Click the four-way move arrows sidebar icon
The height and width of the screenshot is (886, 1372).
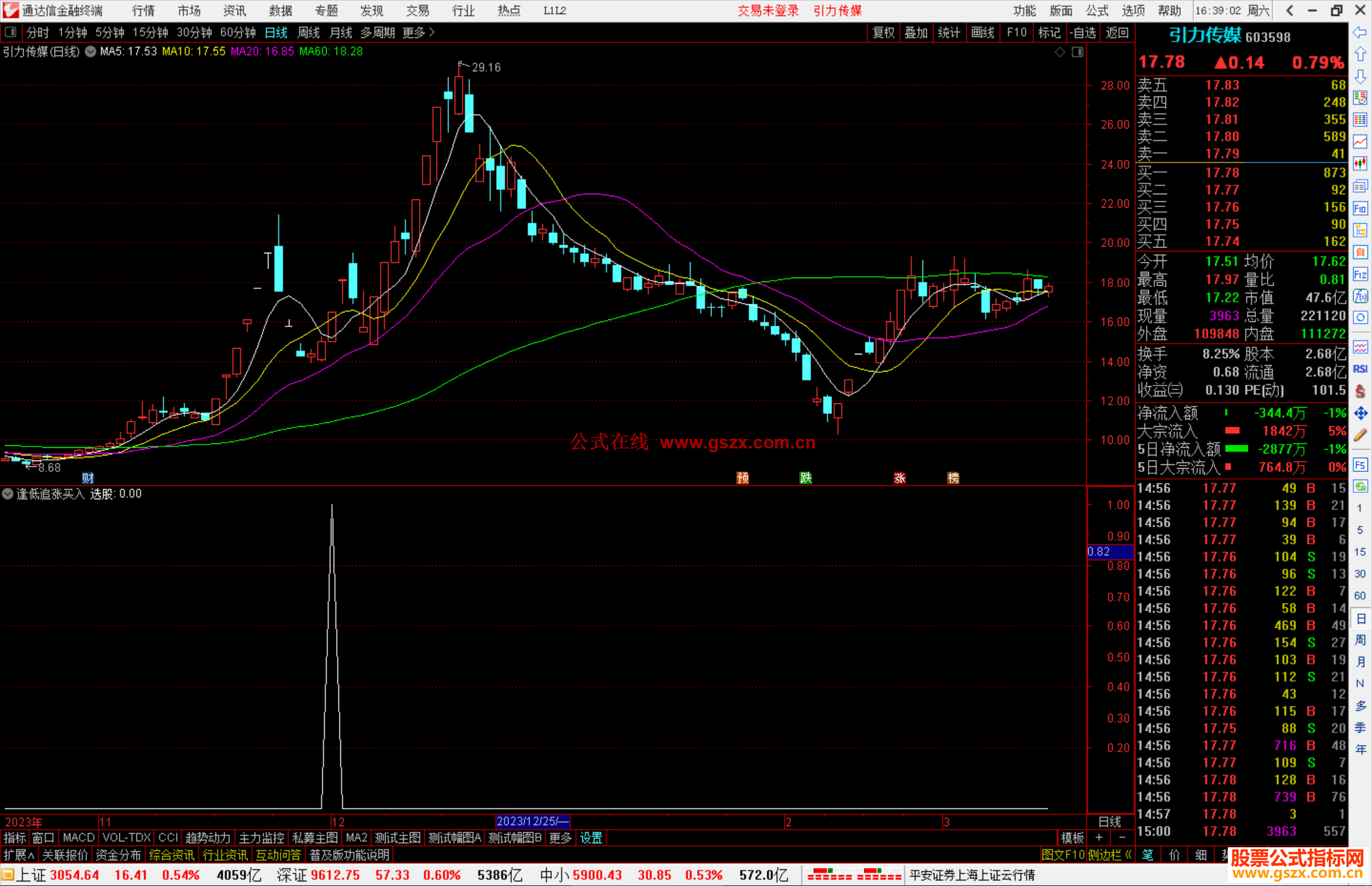point(1359,413)
